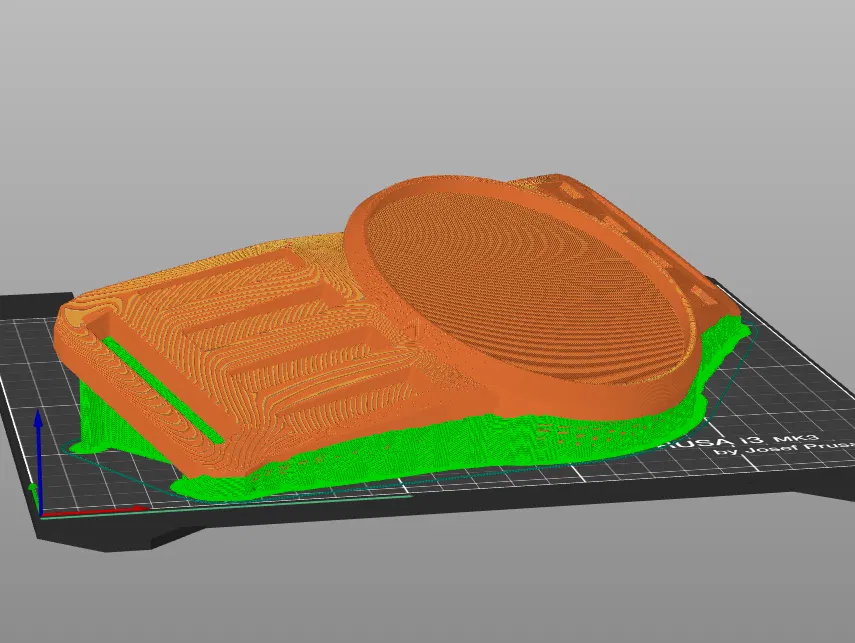
Task: Click the blue Z axis arrow
Action: click(x=38, y=461)
